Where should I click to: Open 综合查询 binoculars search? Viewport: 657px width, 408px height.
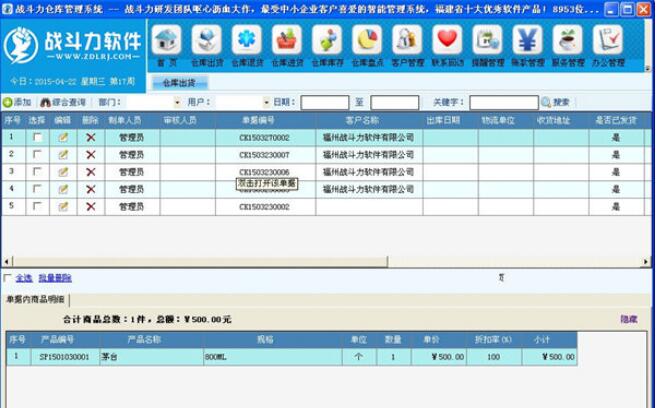(x=63, y=102)
